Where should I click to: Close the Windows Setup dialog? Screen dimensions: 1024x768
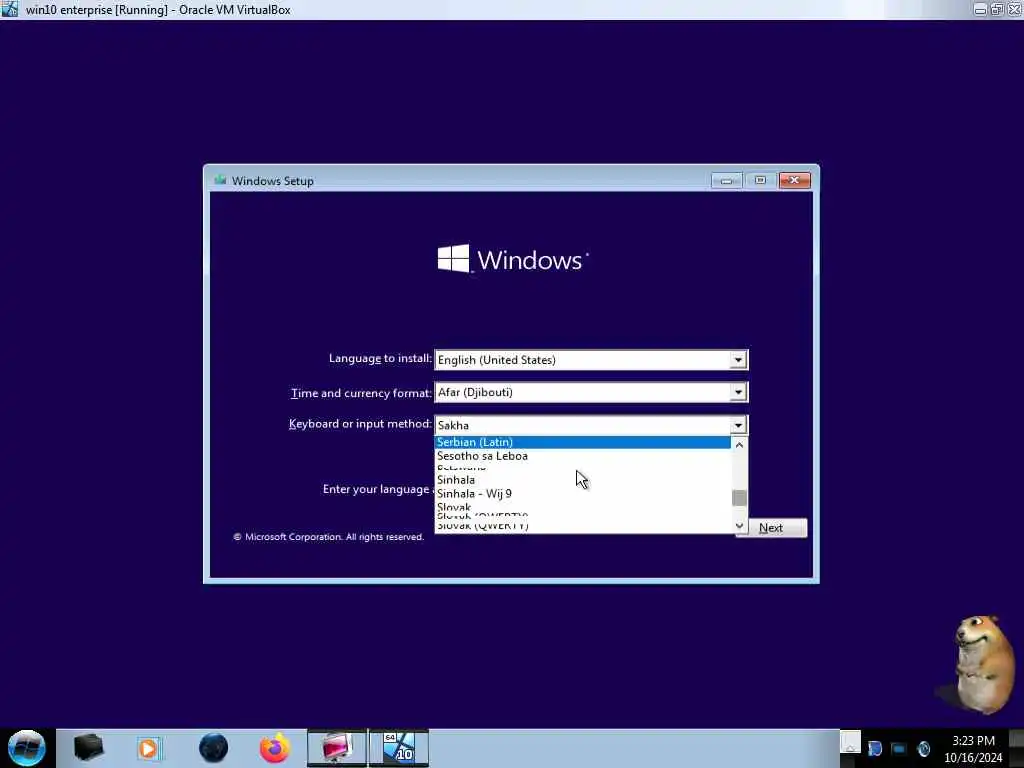point(795,180)
